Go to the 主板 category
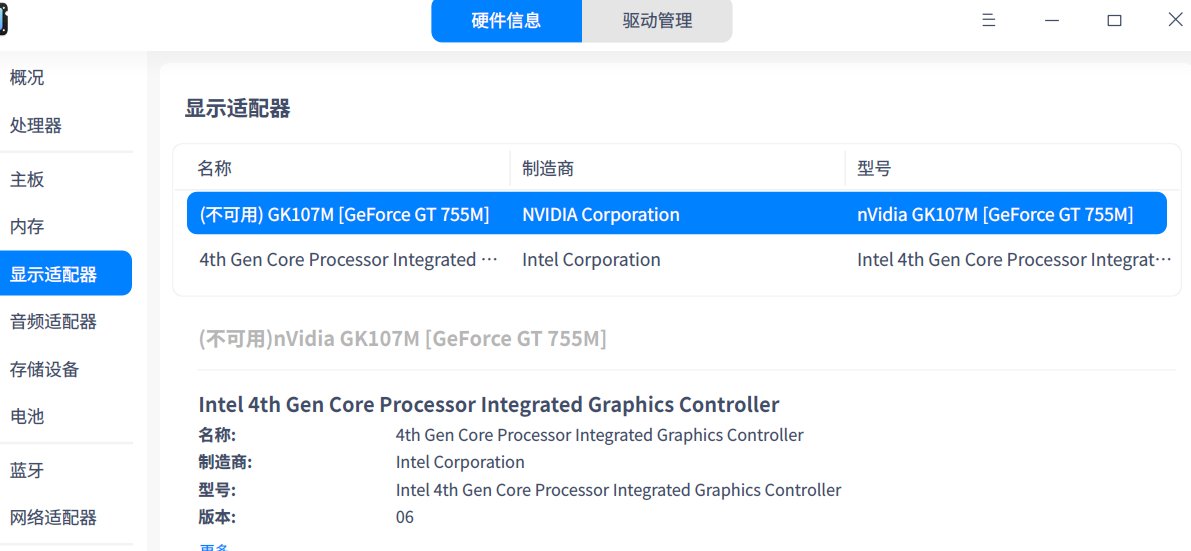This screenshot has height=551, width=1191. coord(27,180)
